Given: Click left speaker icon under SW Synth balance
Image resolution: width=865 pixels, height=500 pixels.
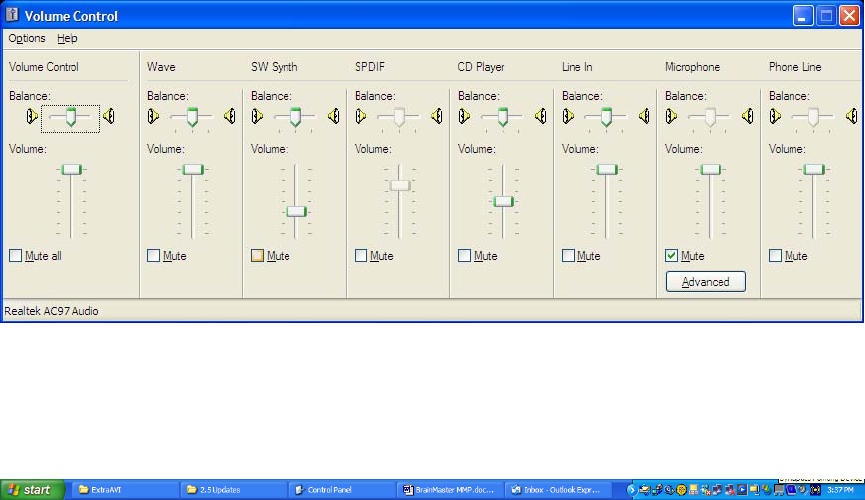Looking at the screenshot, I should 257,116.
